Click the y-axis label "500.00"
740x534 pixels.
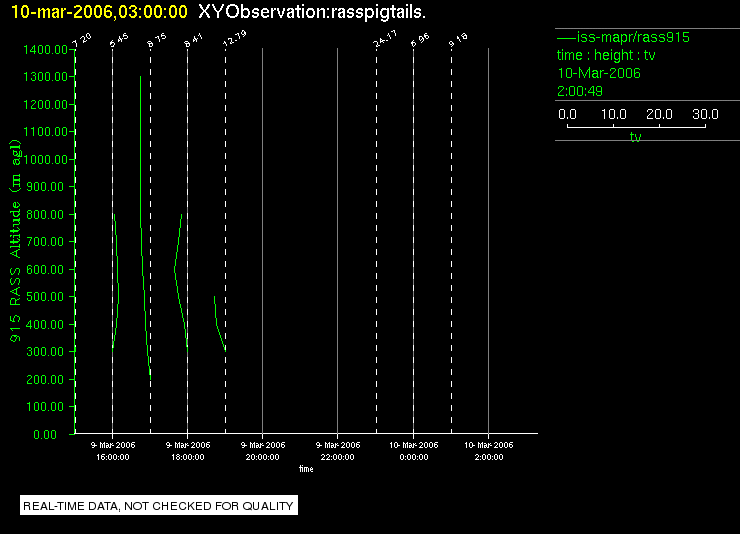click(x=45, y=297)
